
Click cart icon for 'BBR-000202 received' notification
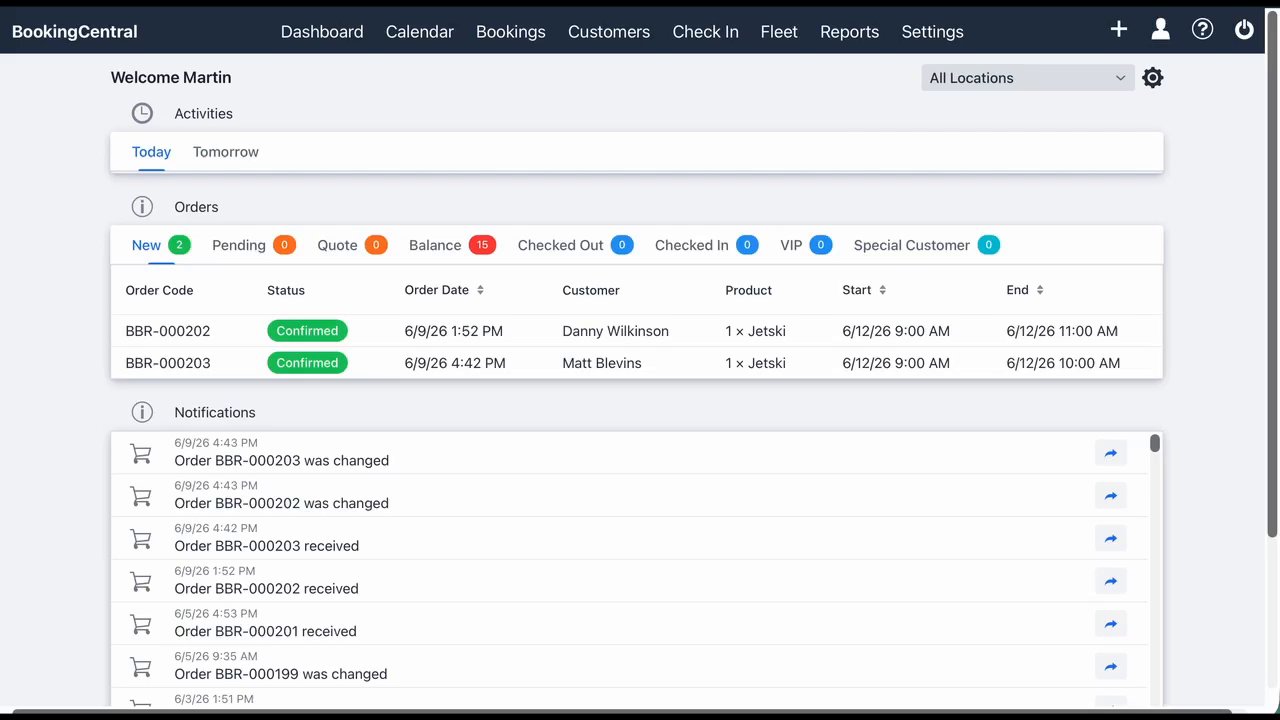tap(141, 582)
